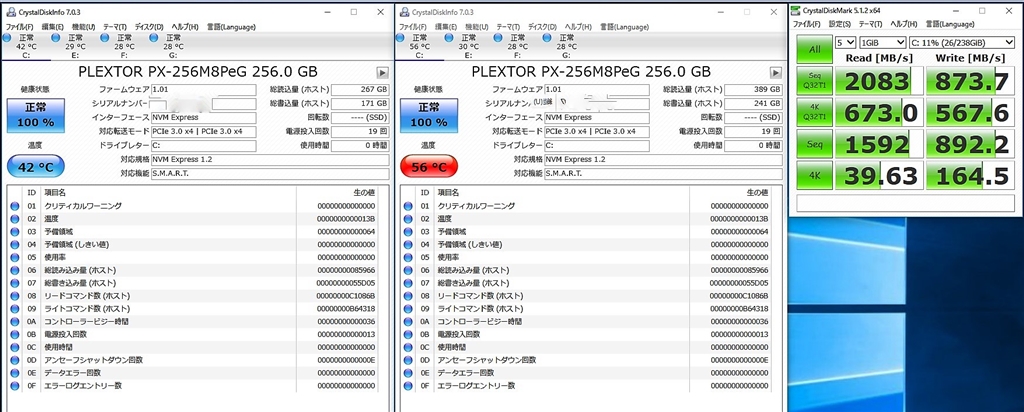Click status circle of row 08 in 56 °C window

point(408,296)
